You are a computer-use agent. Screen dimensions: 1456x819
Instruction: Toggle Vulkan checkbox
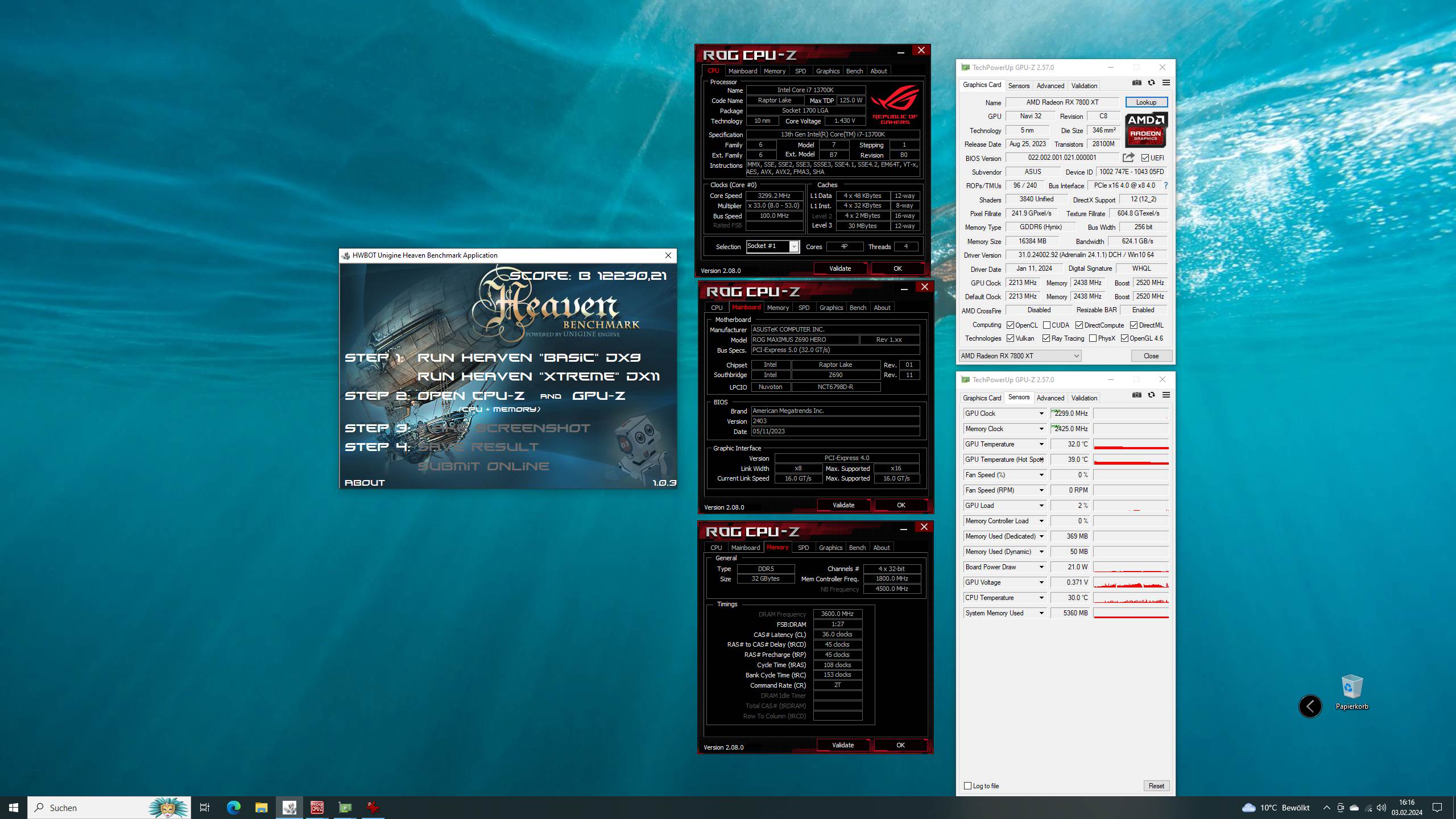point(1010,338)
